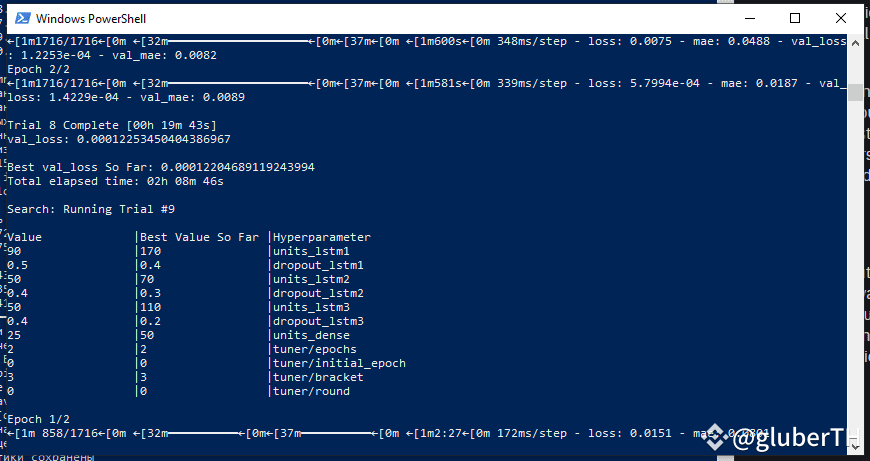This screenshot has width=870, height=461.
Task: Click the PowerShell icon in title bar
Action: tap(19, 18)
